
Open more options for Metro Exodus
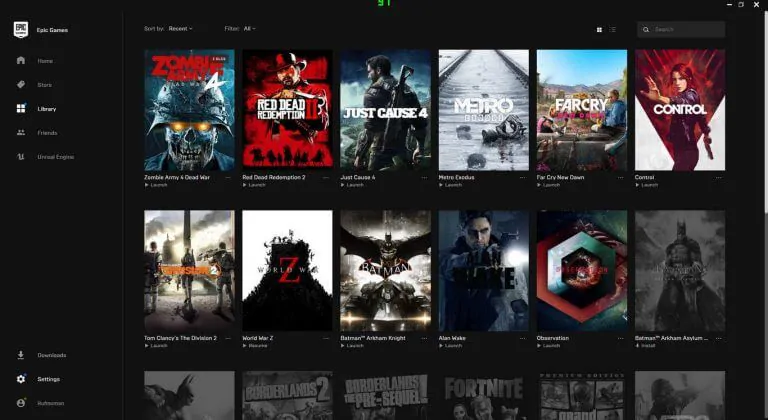[x=523, y=177]
